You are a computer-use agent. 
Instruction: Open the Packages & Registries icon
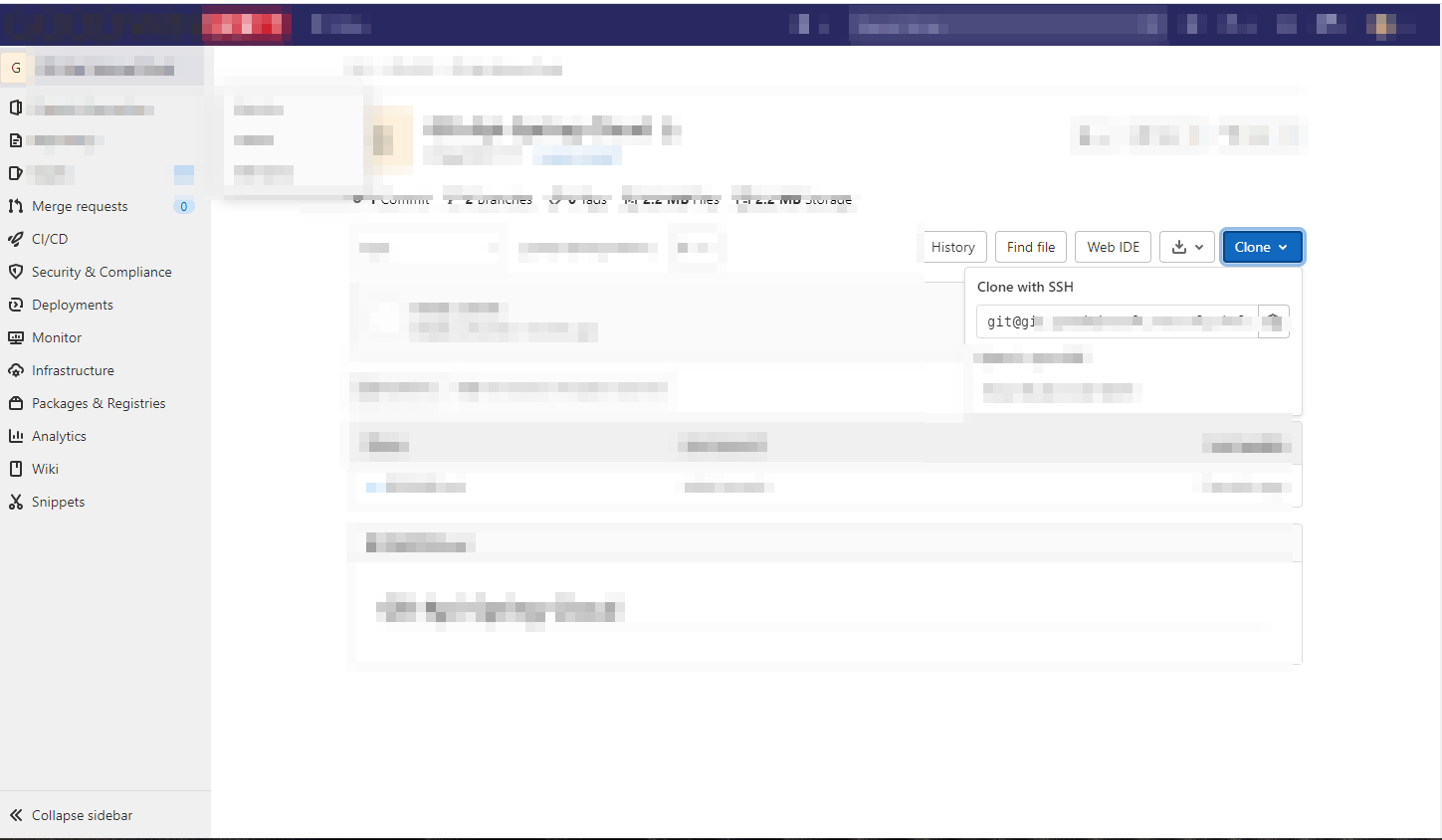click(x=16, y=402)
